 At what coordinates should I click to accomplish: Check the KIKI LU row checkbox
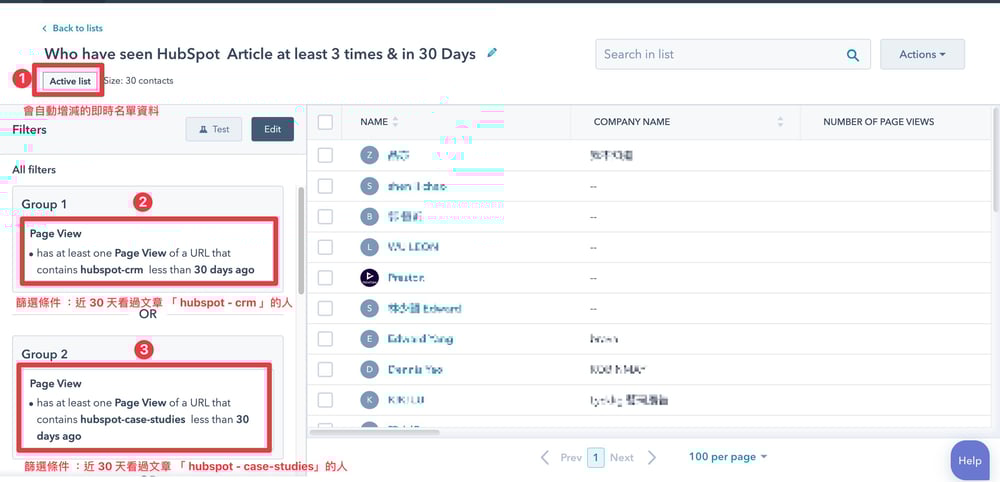point(325,400)
